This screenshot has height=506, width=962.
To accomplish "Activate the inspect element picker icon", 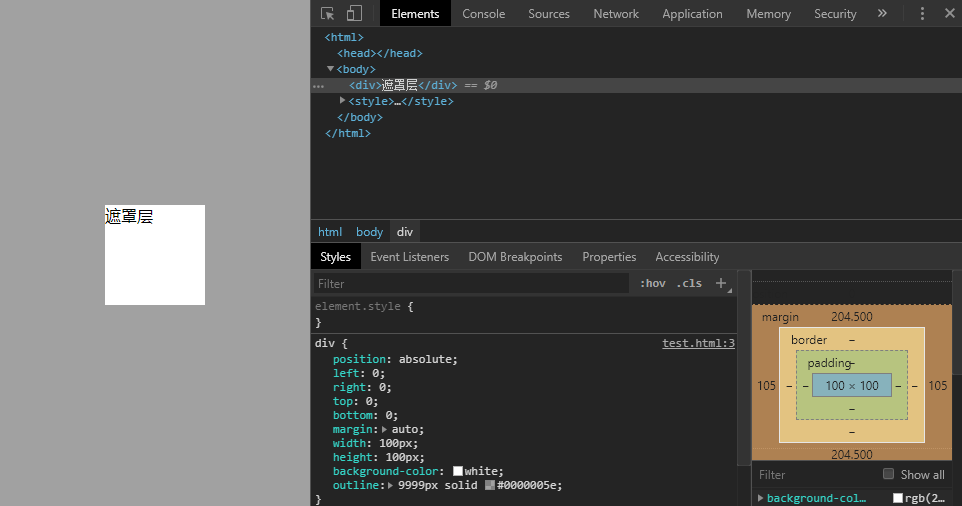I will tap(328, 13).
